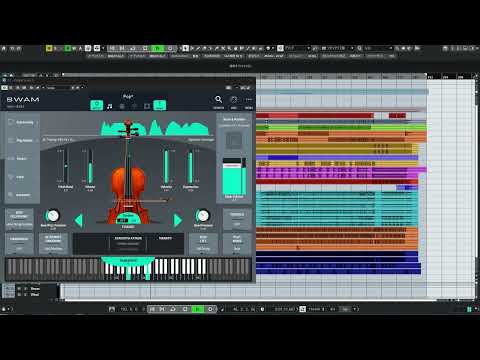Adjust the leftmost vertical slider of violin
Image resolution: width=480 pixels, height=360 pixels.
point(66,167)
